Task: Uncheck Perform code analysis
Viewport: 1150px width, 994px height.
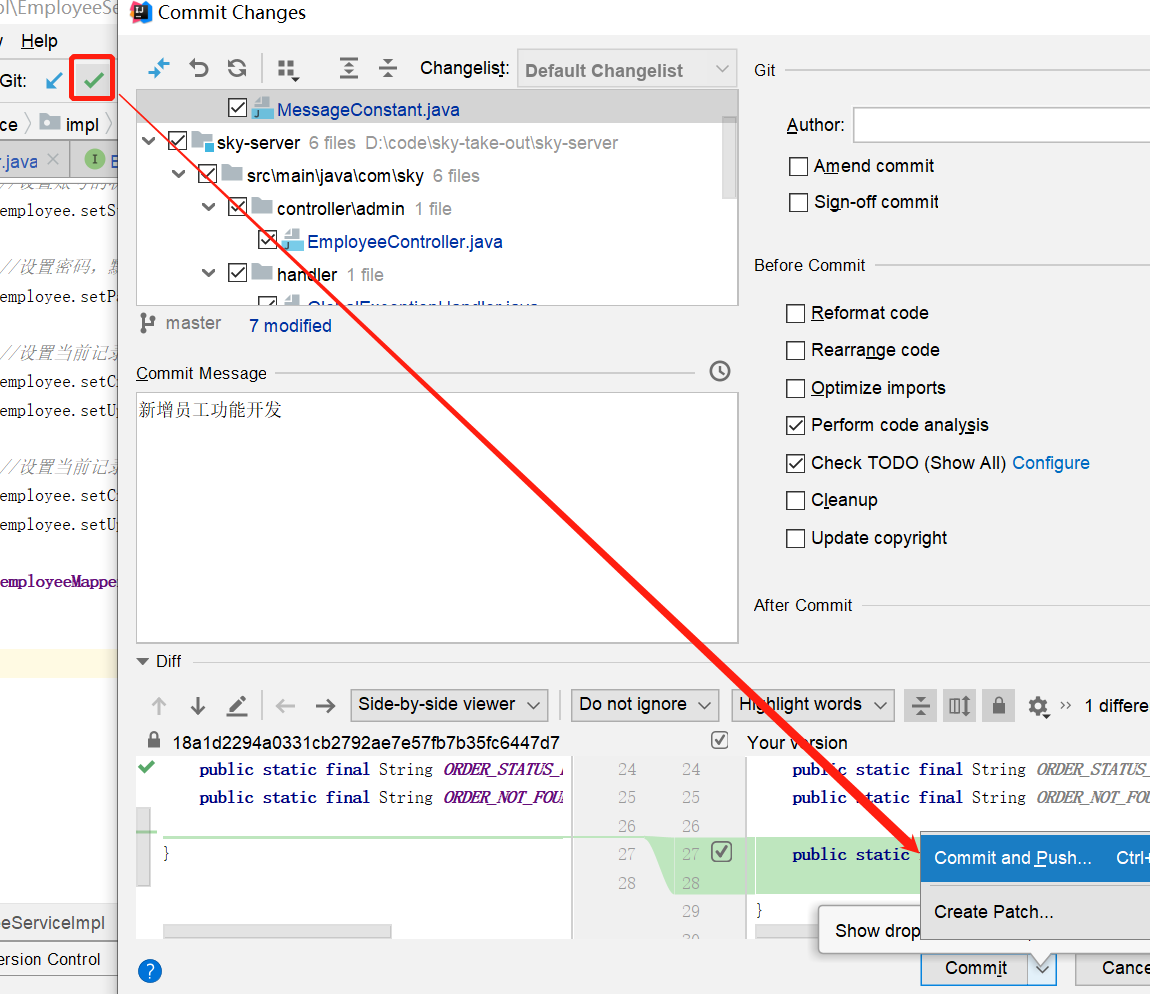Action: (796, 425)
